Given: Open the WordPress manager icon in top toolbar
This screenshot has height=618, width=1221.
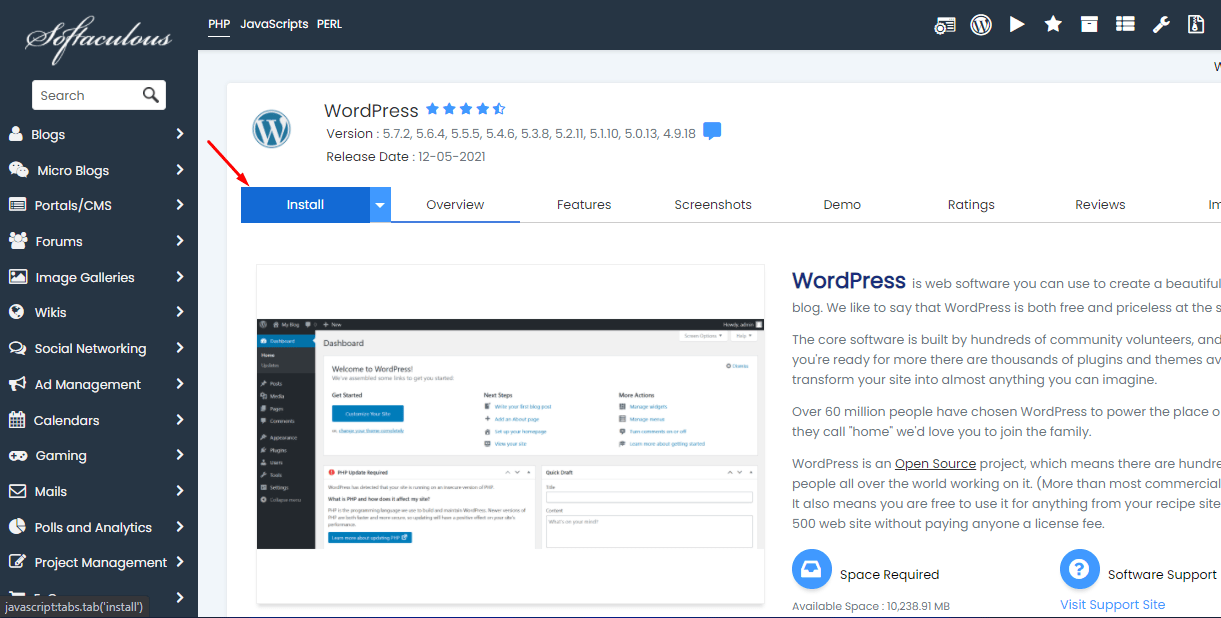Looking at the screenshot, I should point(981,25).
